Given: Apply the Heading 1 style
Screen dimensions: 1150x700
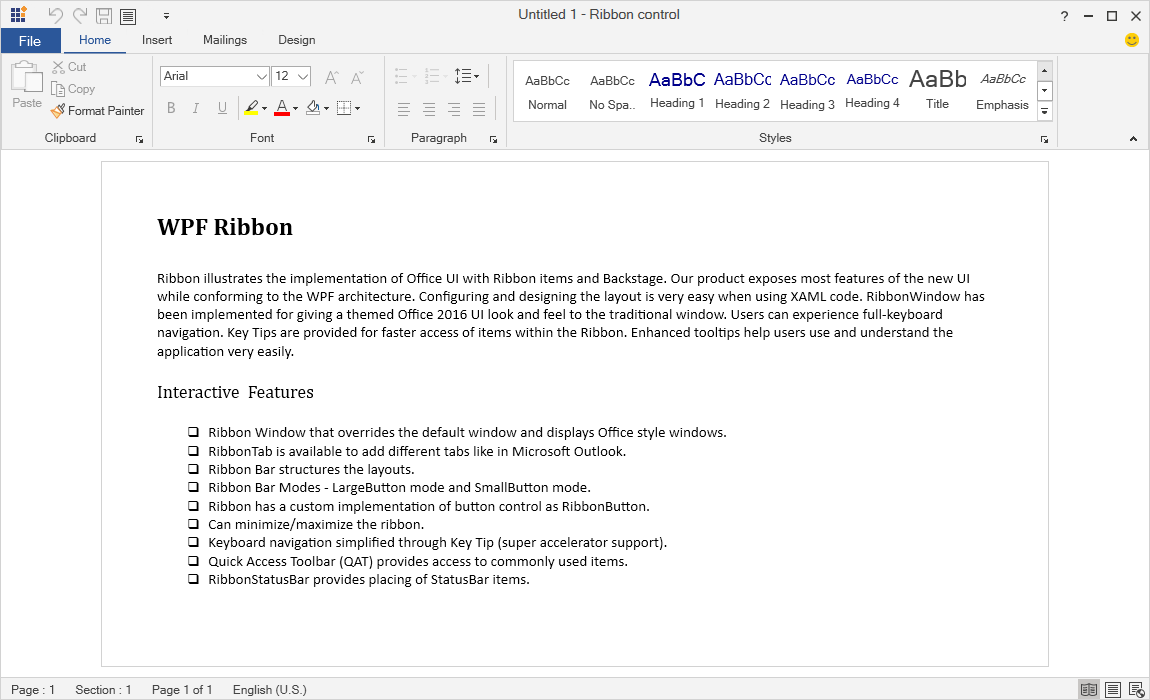Looking at the screenshot, I should point(676,88).
